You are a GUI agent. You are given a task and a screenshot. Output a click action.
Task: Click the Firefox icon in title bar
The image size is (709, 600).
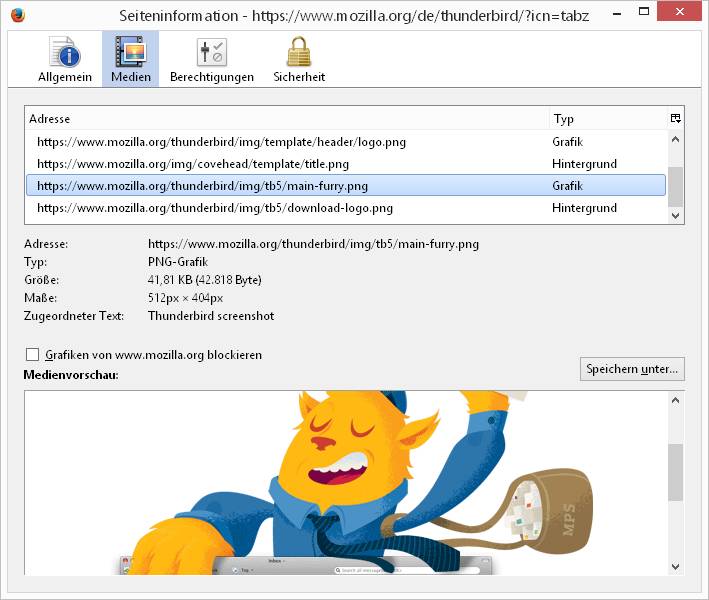(17, 15)
